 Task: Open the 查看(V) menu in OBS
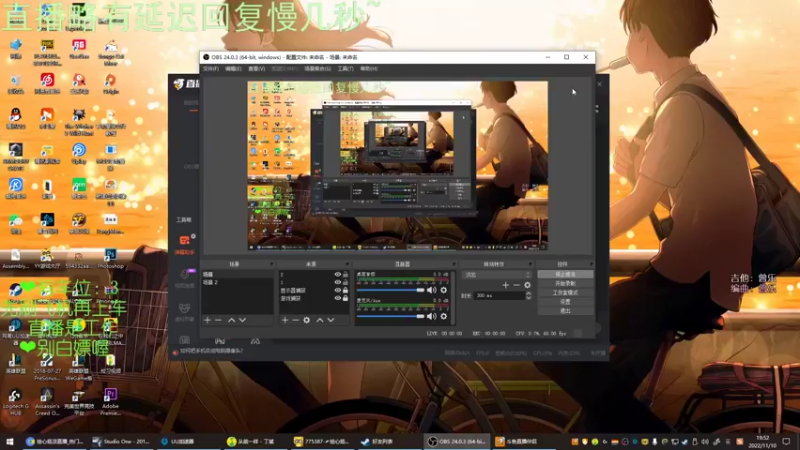(x=257, y=68)
